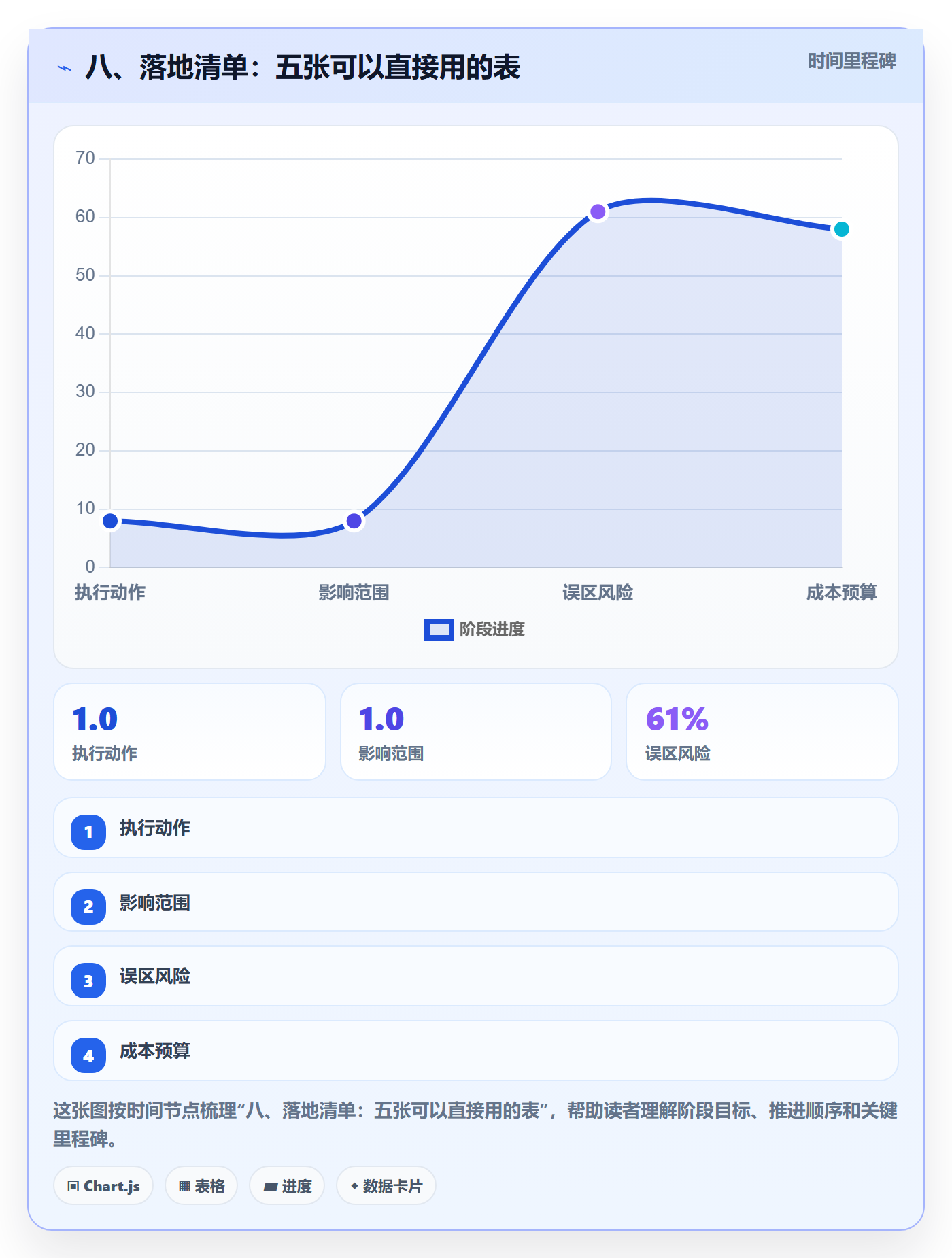This screenshot has height=1258, width=952.
Task: Select the purple 误区风险 data point
Action: pyautogui.click(x=598, y=212)
